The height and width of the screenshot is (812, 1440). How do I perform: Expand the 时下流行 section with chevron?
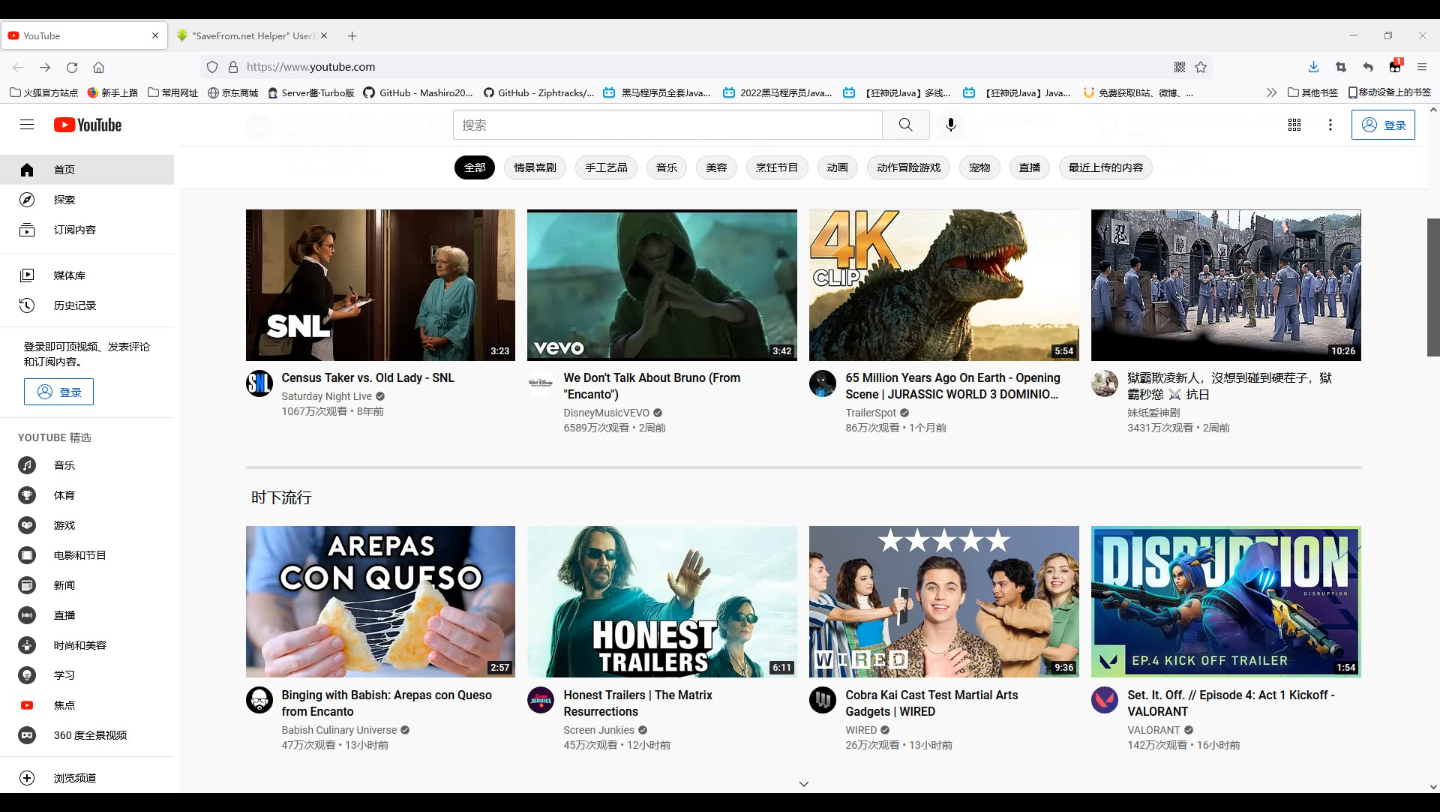[803, 784]
